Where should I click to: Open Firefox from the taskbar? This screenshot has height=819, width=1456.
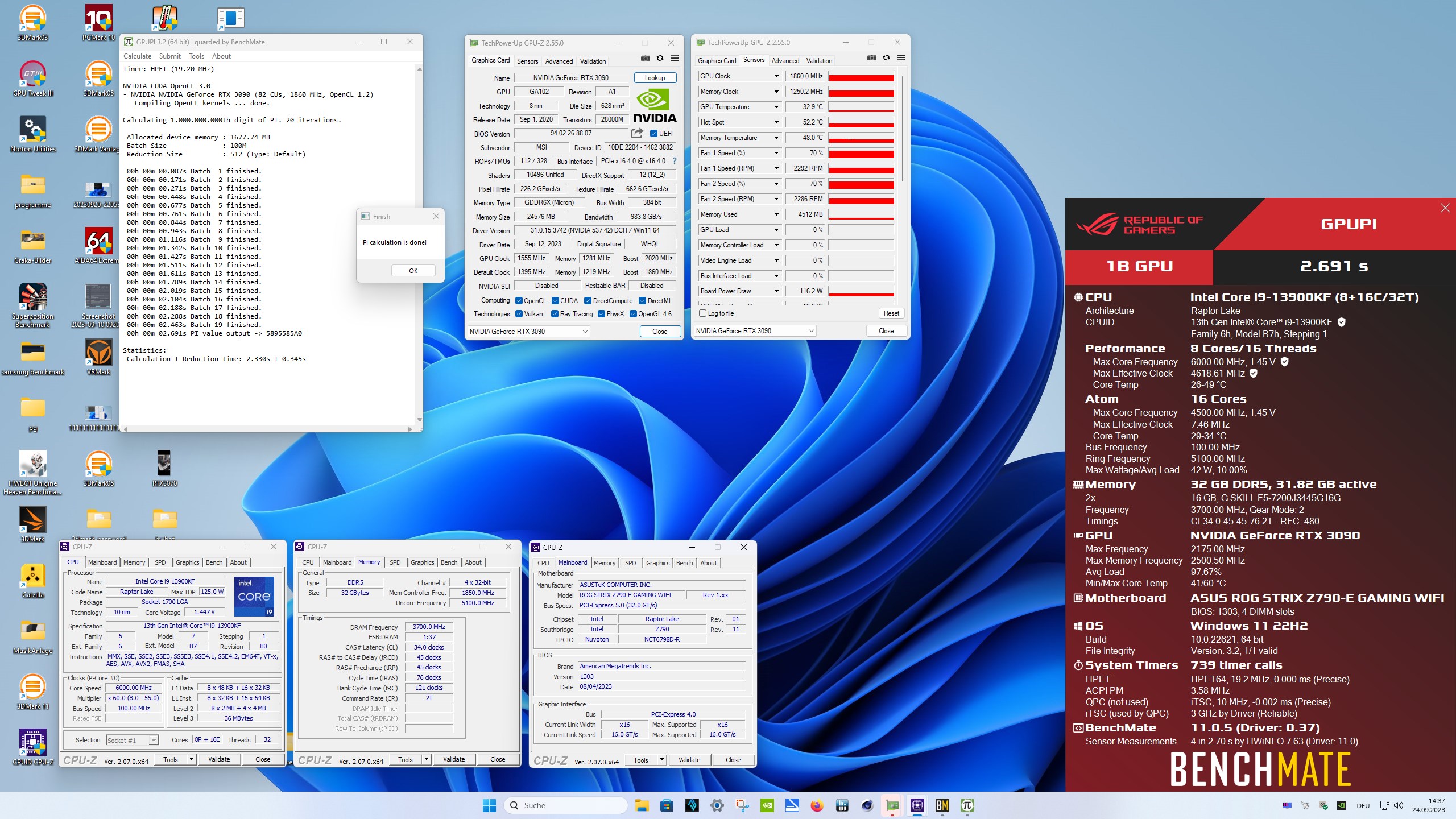[x=817, y=805]
